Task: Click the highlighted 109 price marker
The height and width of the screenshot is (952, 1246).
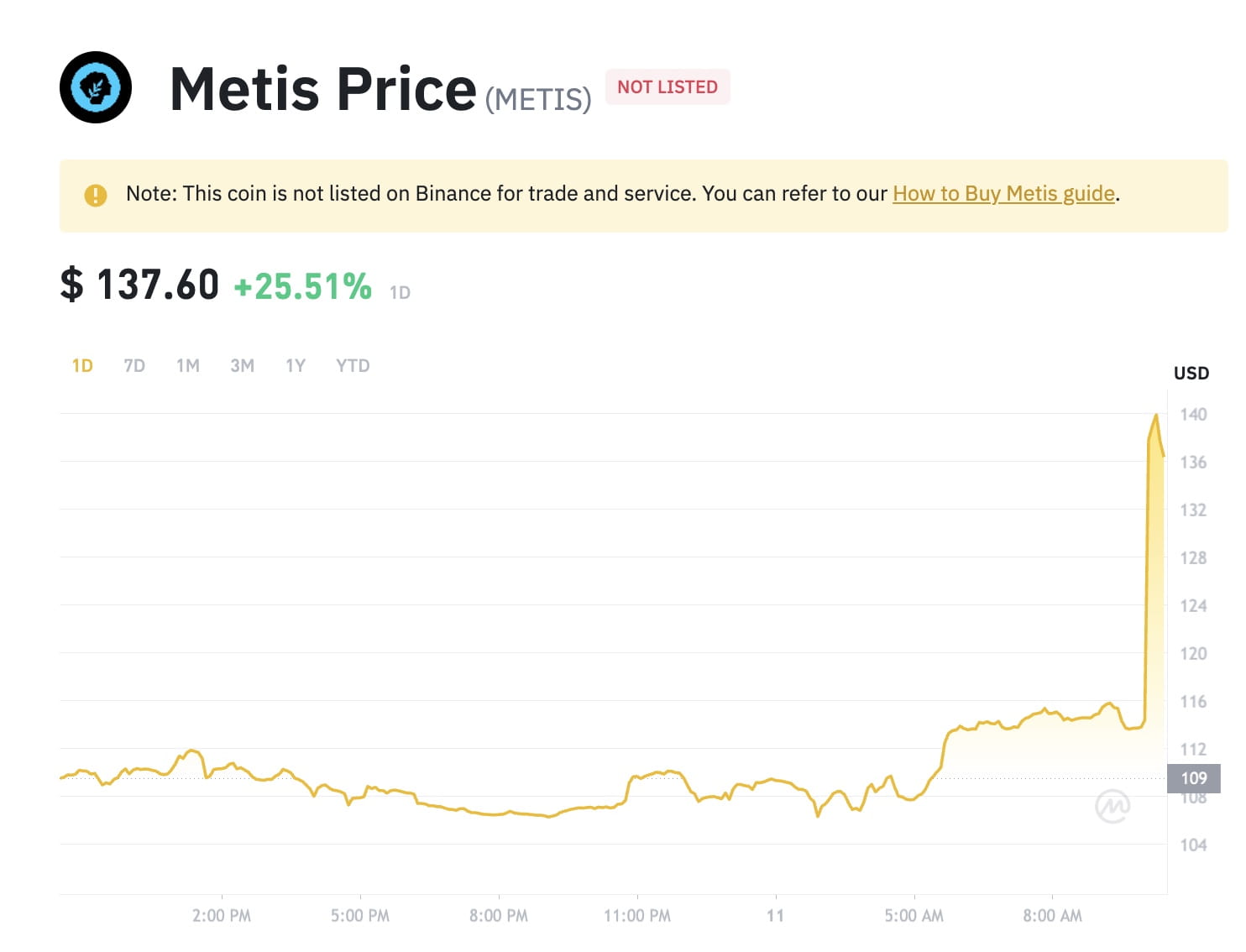Action: coord(1196,778)
